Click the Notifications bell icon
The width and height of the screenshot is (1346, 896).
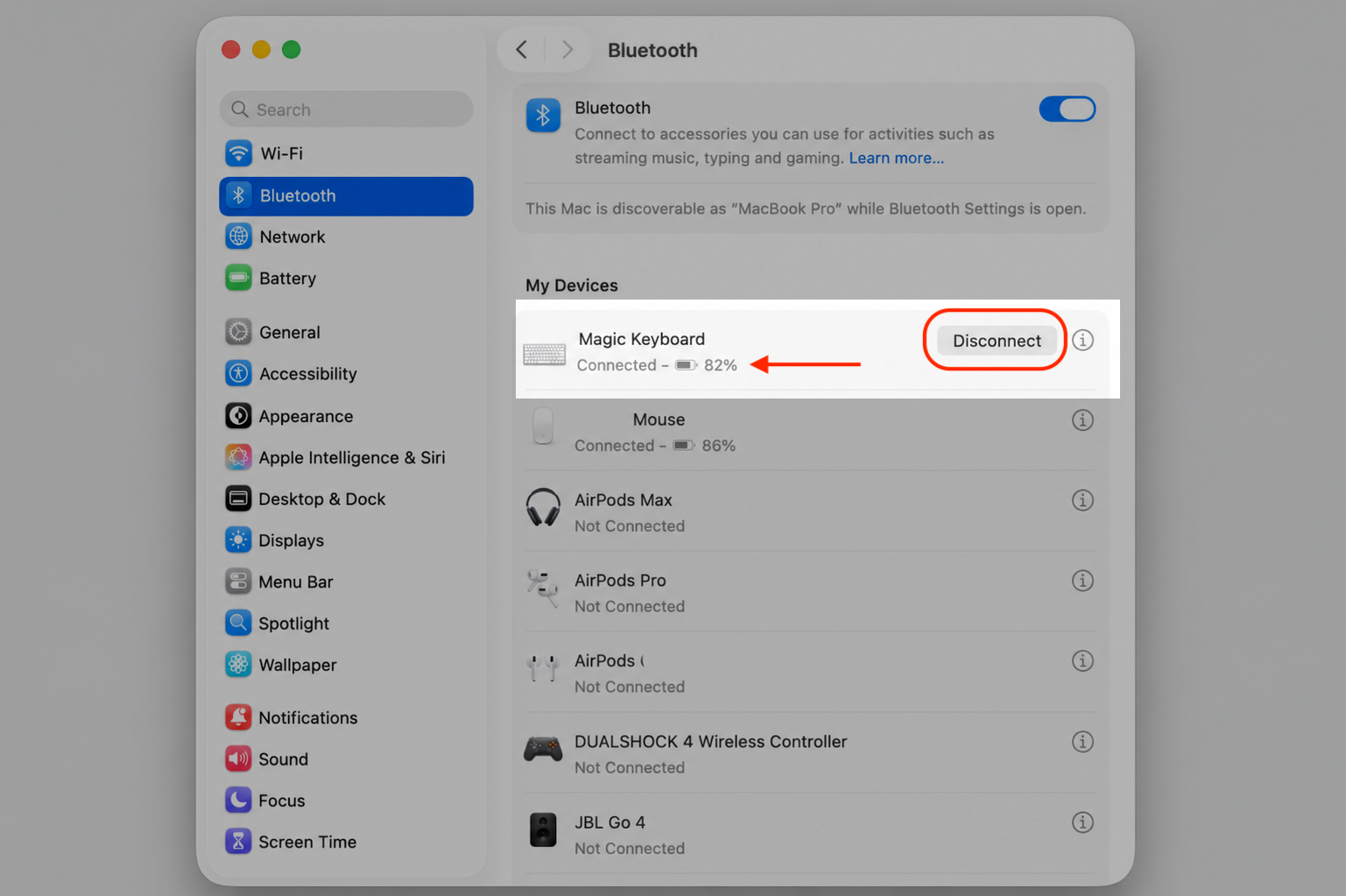point(238,717)
